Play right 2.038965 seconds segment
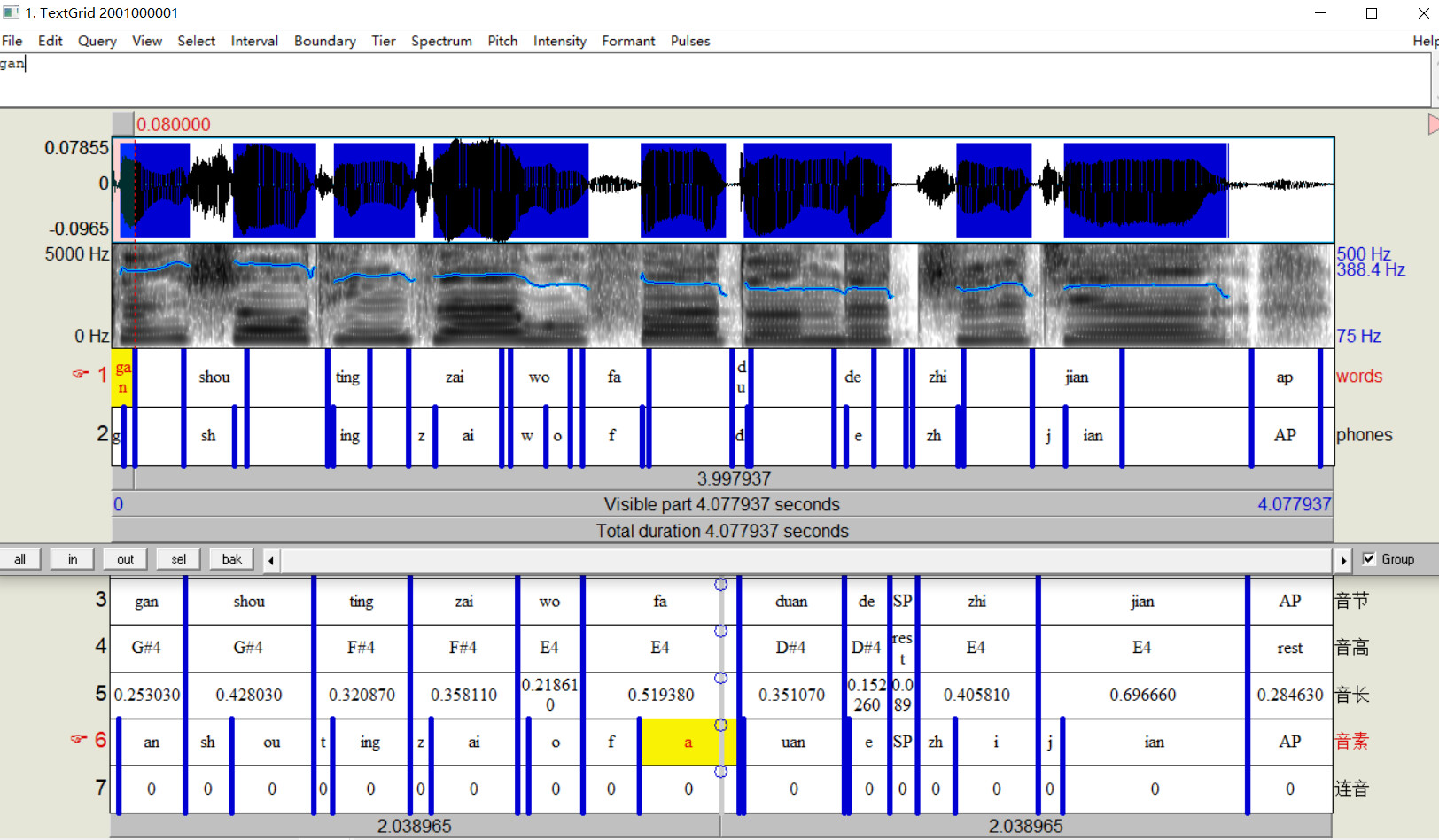 tap(1026, 827)
